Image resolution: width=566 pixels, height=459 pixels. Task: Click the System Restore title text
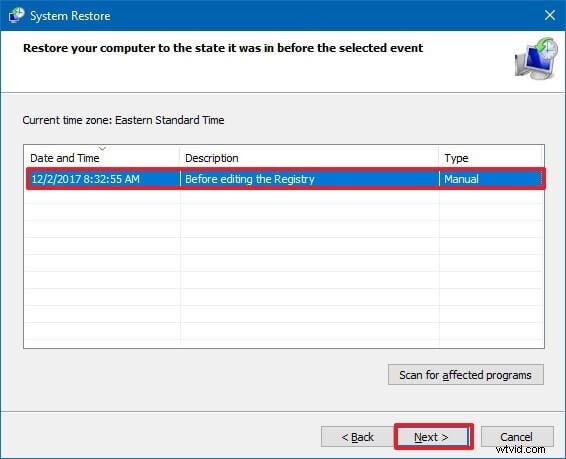[x=70, y=16]
